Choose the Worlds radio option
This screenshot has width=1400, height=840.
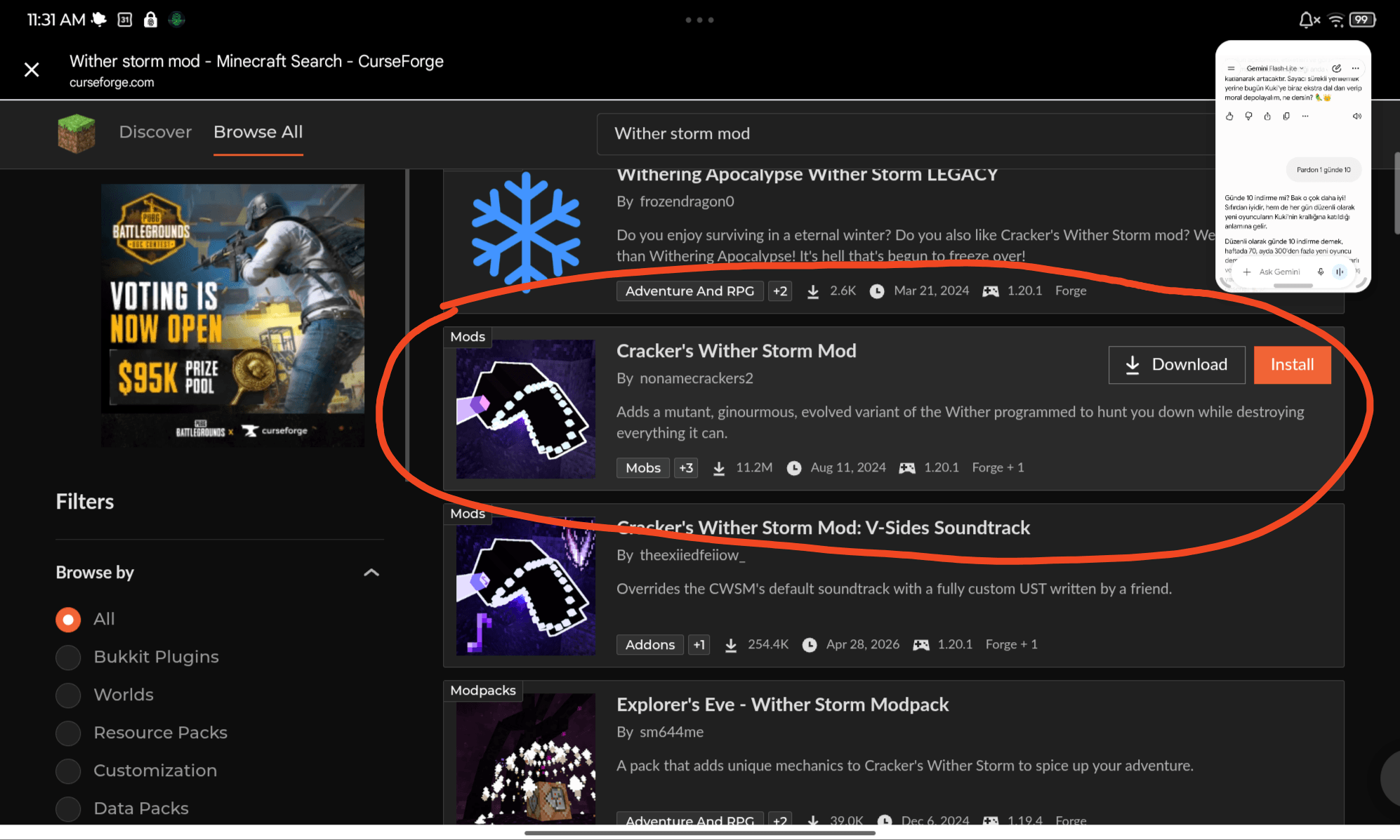[x=68, y=695]
